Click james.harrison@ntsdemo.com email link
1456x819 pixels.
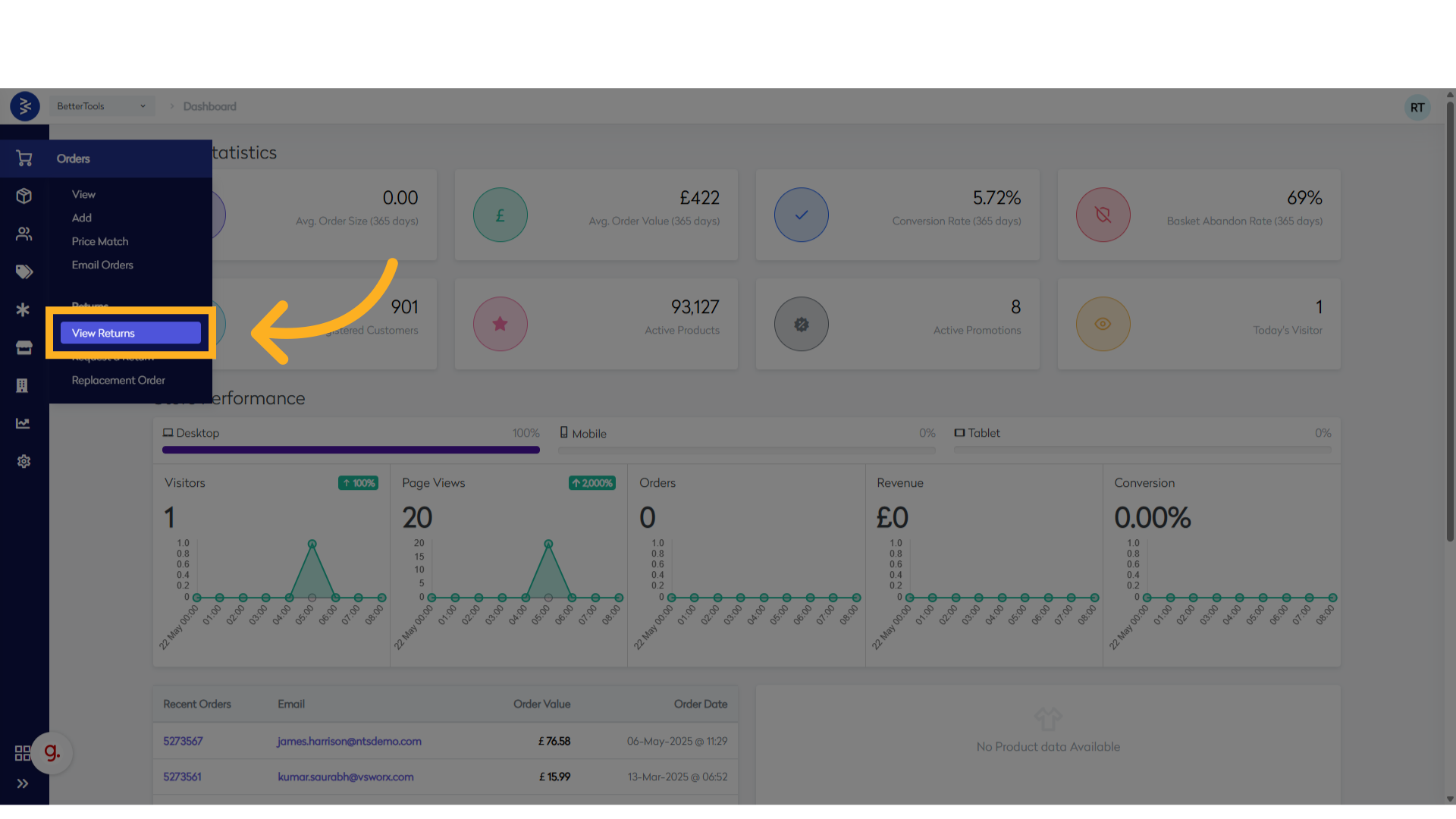pyautogui.click(x=349, y=741)
